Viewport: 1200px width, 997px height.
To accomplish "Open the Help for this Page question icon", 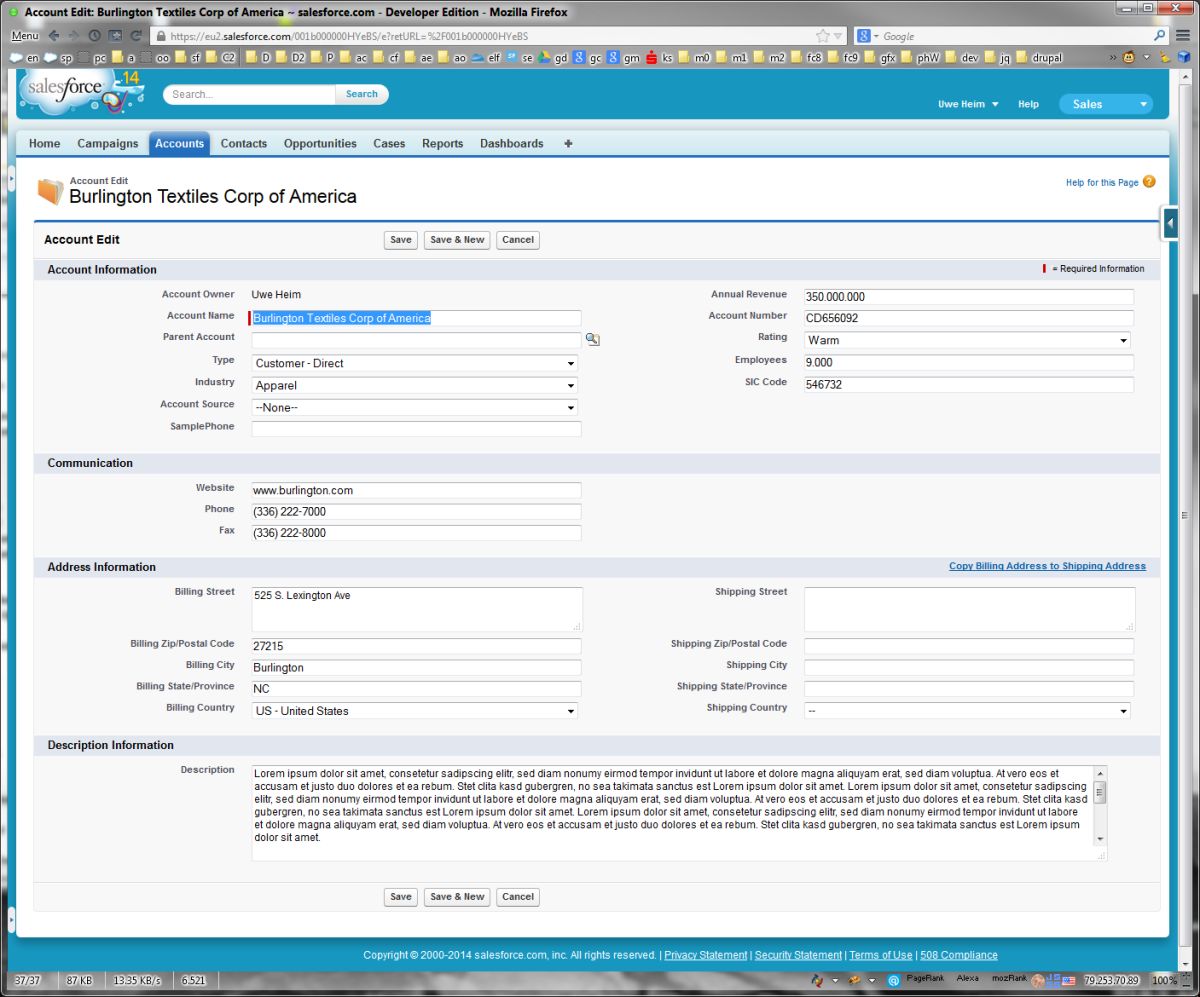I will (x=1149, y=182).
